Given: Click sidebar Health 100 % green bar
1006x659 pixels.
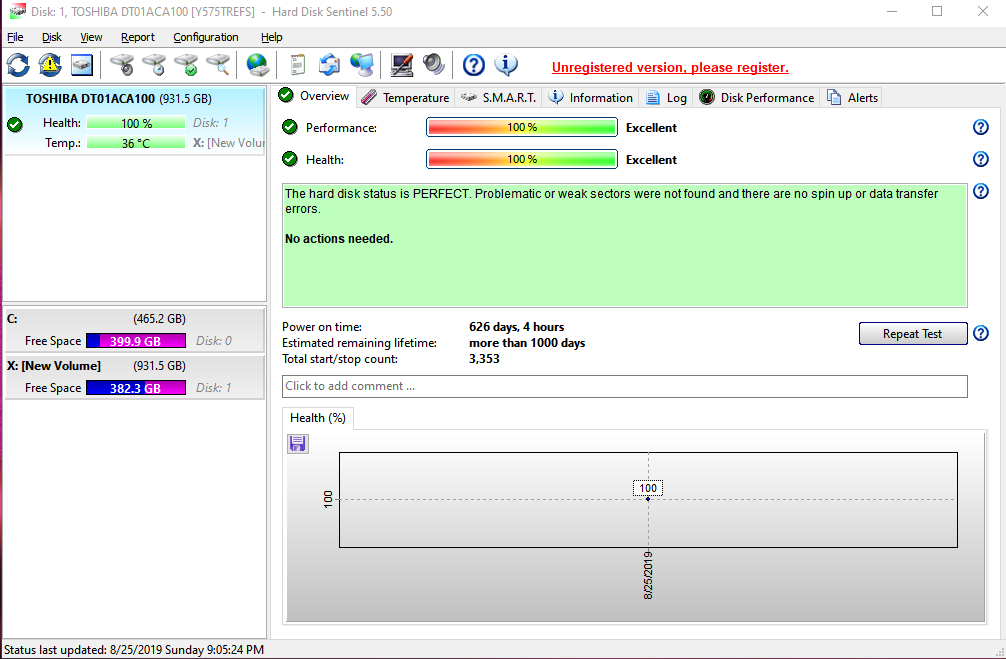Looking at the screenshot, I should click(136, 123).
